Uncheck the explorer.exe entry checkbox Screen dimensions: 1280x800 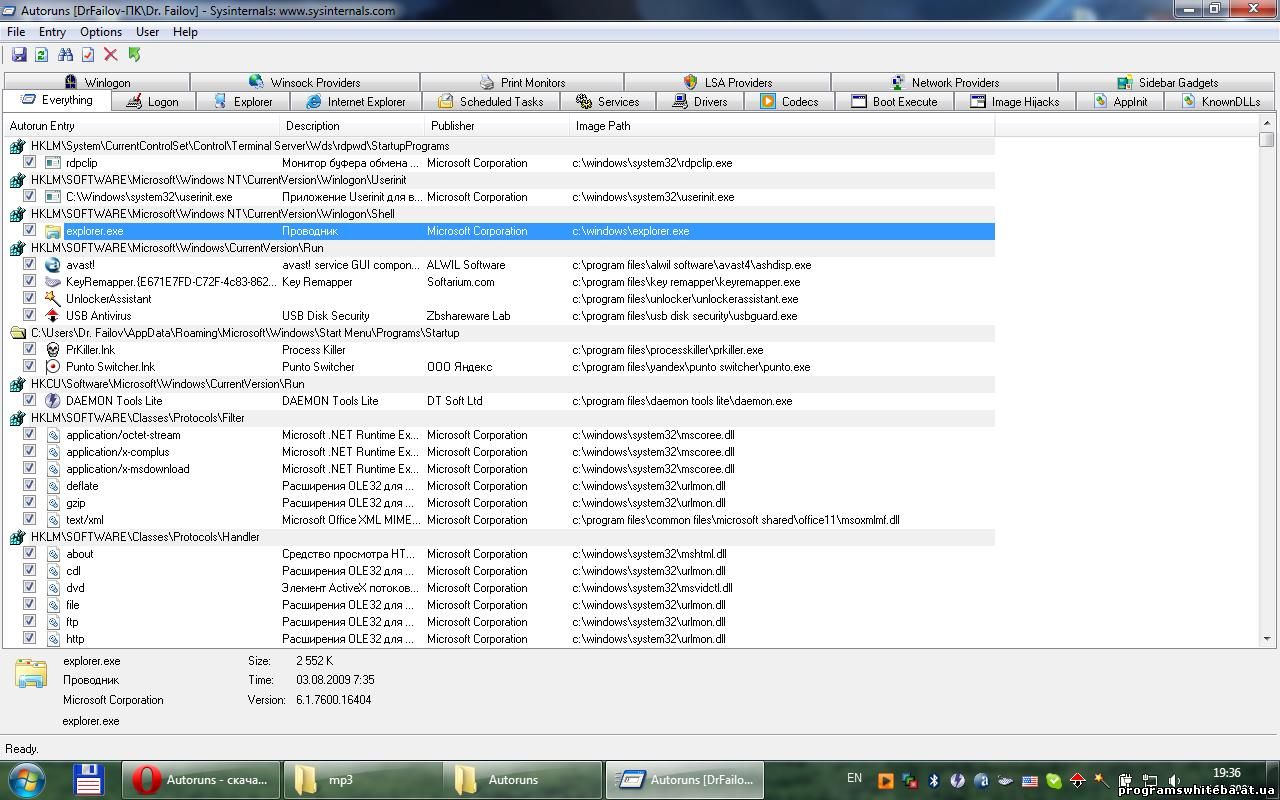click(x=29, y=230)
